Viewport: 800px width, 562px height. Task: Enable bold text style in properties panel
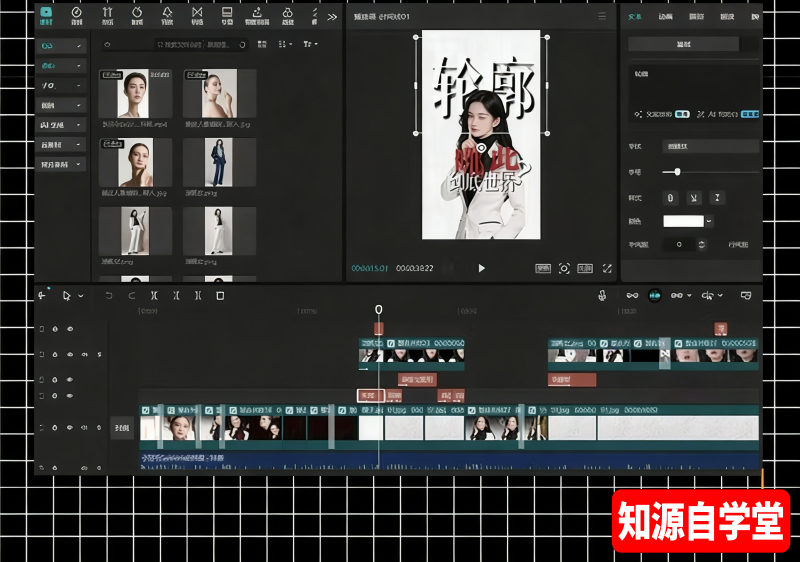click(x=670, y=197)
